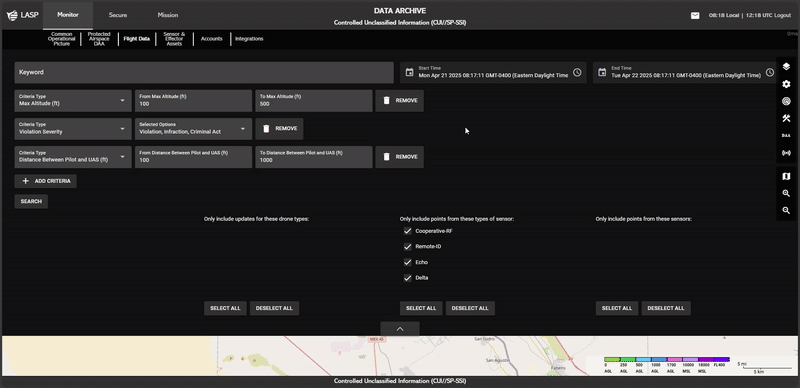
Task: Click the 'Only include points from these sensors' text
Action: click(x=644, y=219)
